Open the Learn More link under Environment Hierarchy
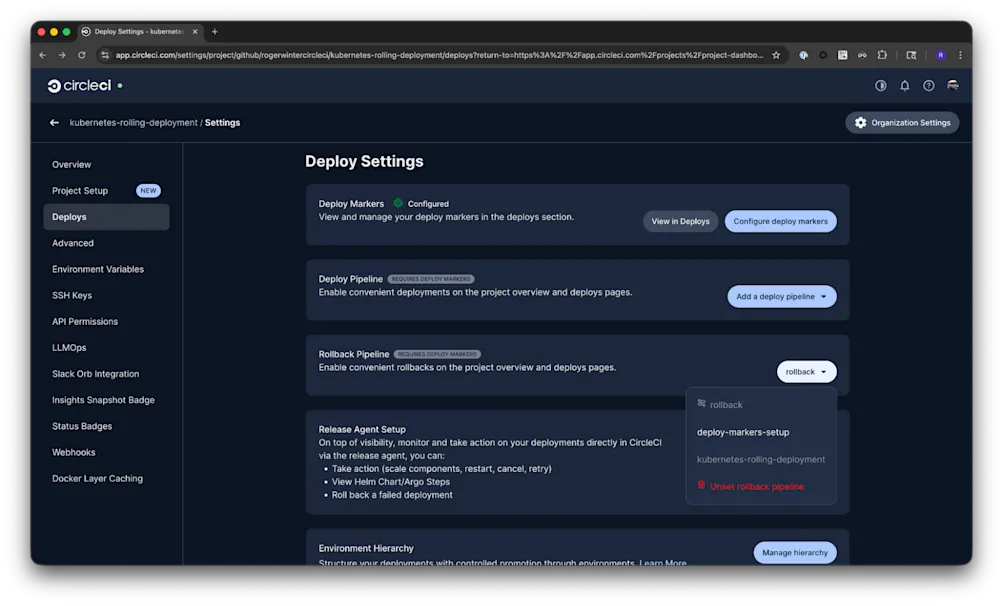1003x606 pixels. [665, 562]
